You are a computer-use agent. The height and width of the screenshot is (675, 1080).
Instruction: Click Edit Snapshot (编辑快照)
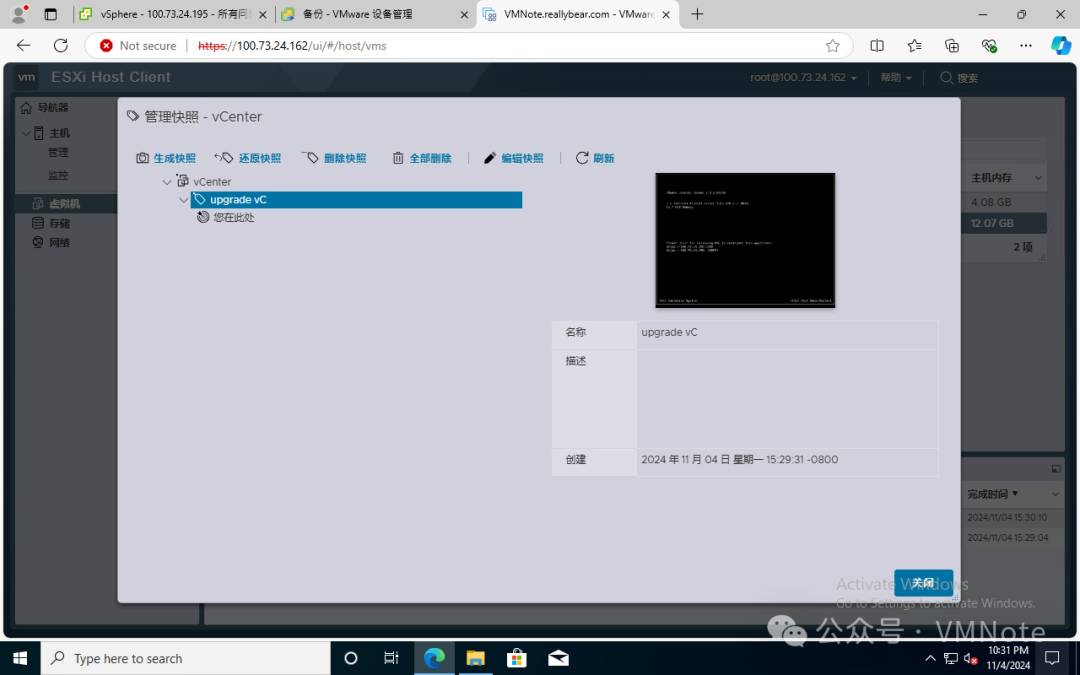pyautogui.click(x=514, y=158)
